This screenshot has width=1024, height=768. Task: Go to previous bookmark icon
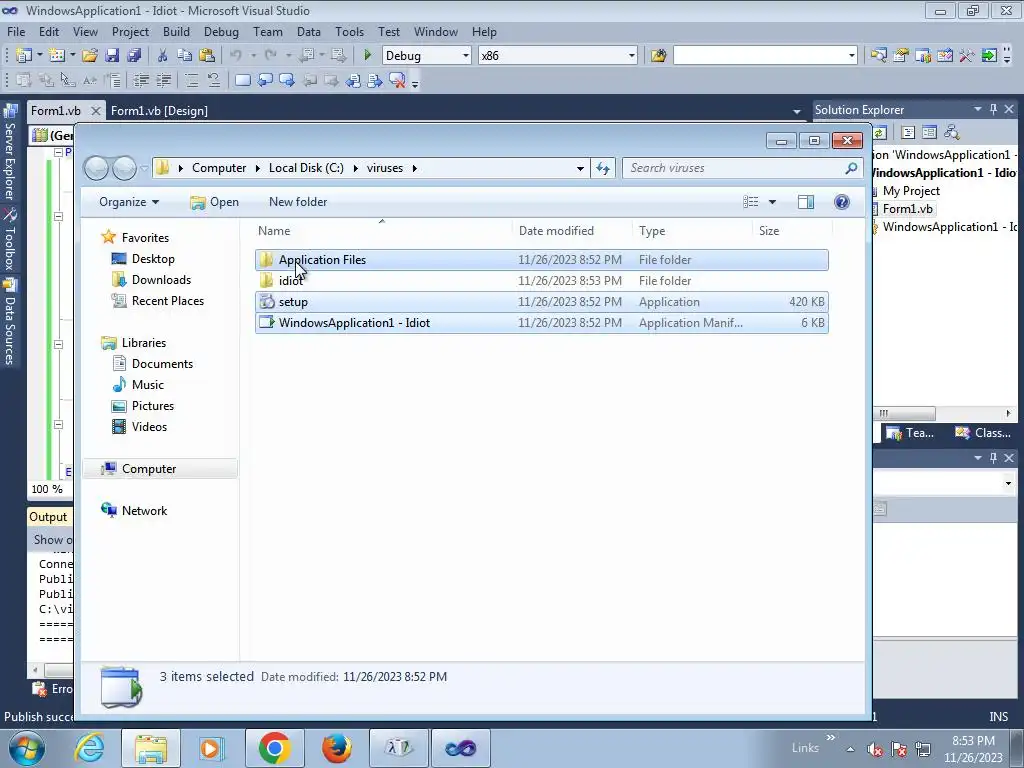click(264, 80)
